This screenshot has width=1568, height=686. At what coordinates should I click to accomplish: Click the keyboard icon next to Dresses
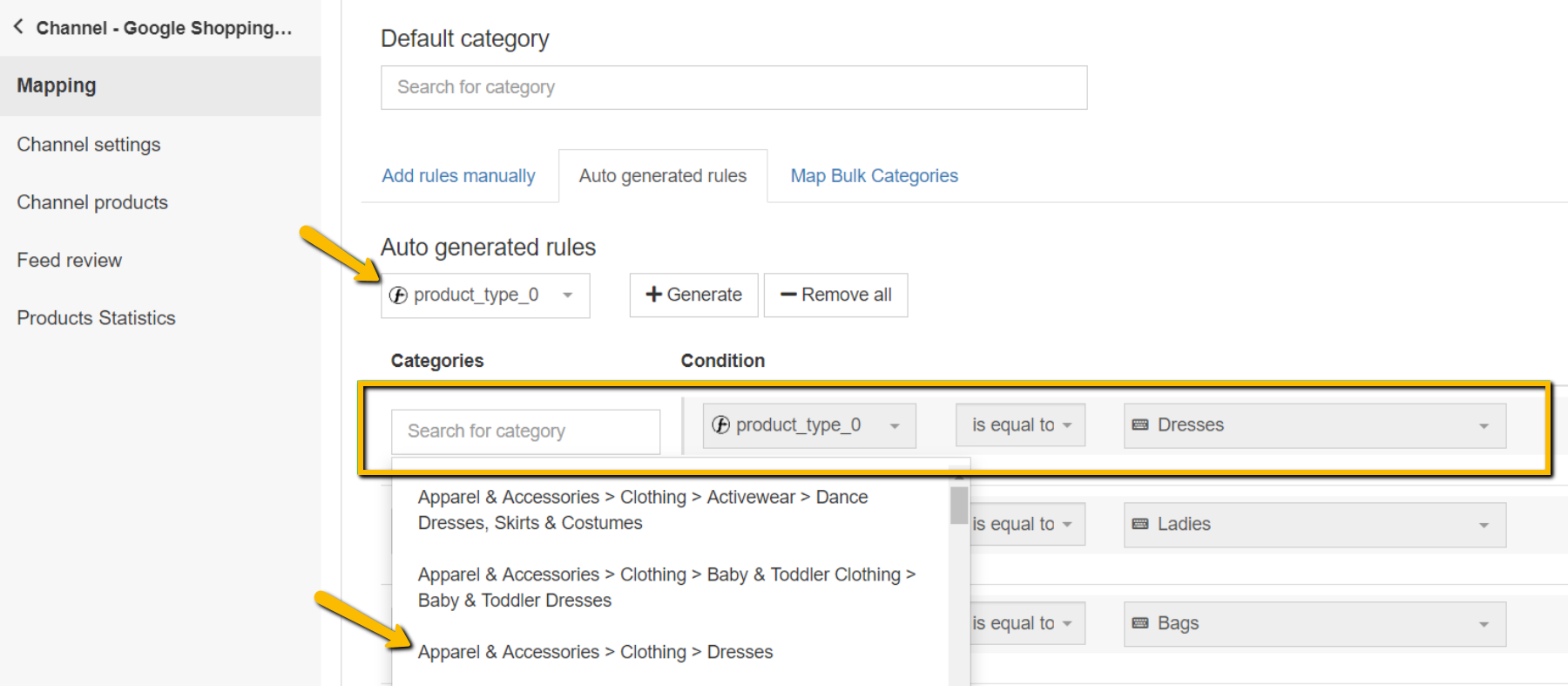click(x=1140, y=425)
